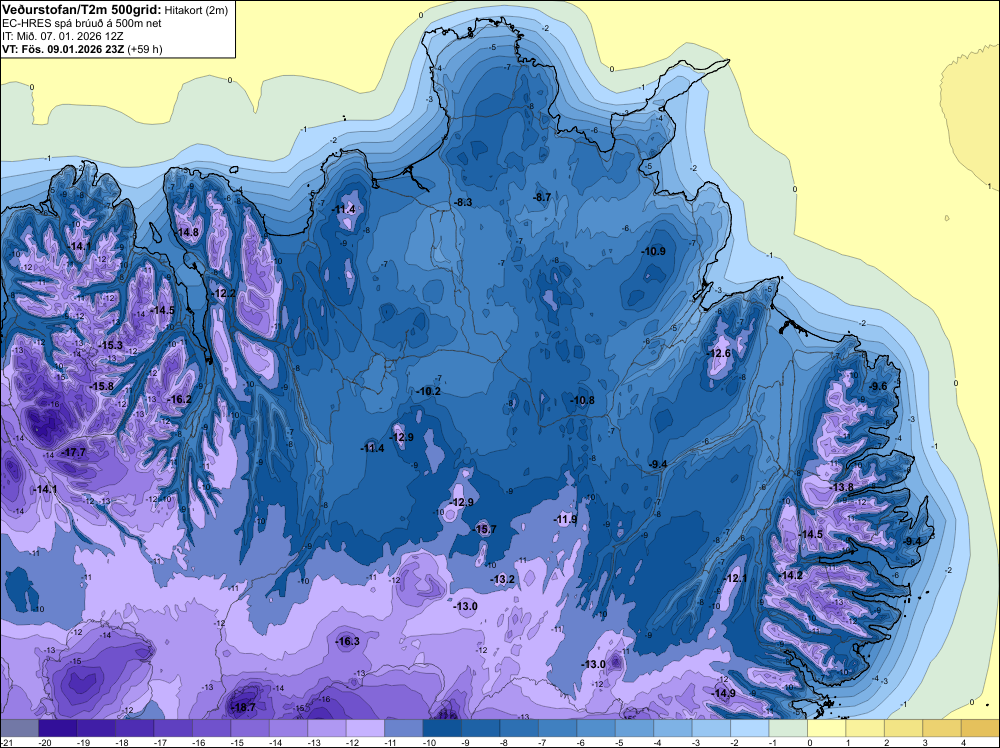The height and width of the screenshot is (748, 1000).
Task: Click the slate gray-blue legend swatch above -21
Action: click(x=19, y=728)
